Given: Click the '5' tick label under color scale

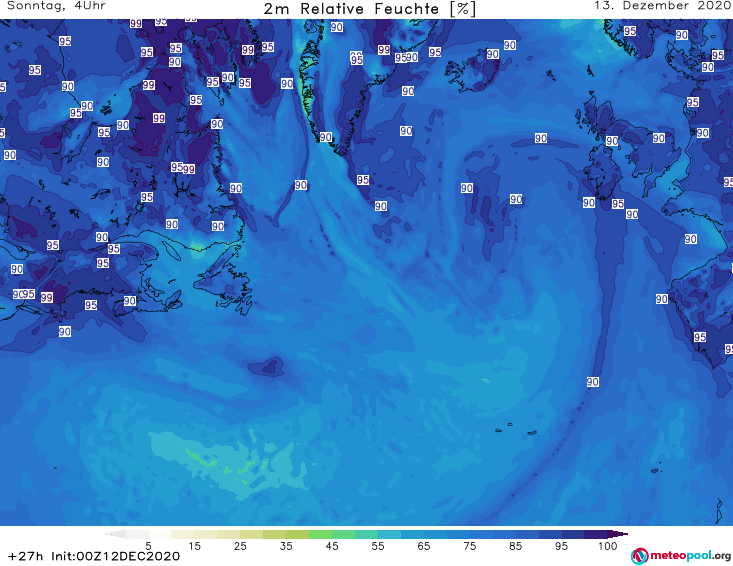Looking at the screenshot, I should pos(149,546).
